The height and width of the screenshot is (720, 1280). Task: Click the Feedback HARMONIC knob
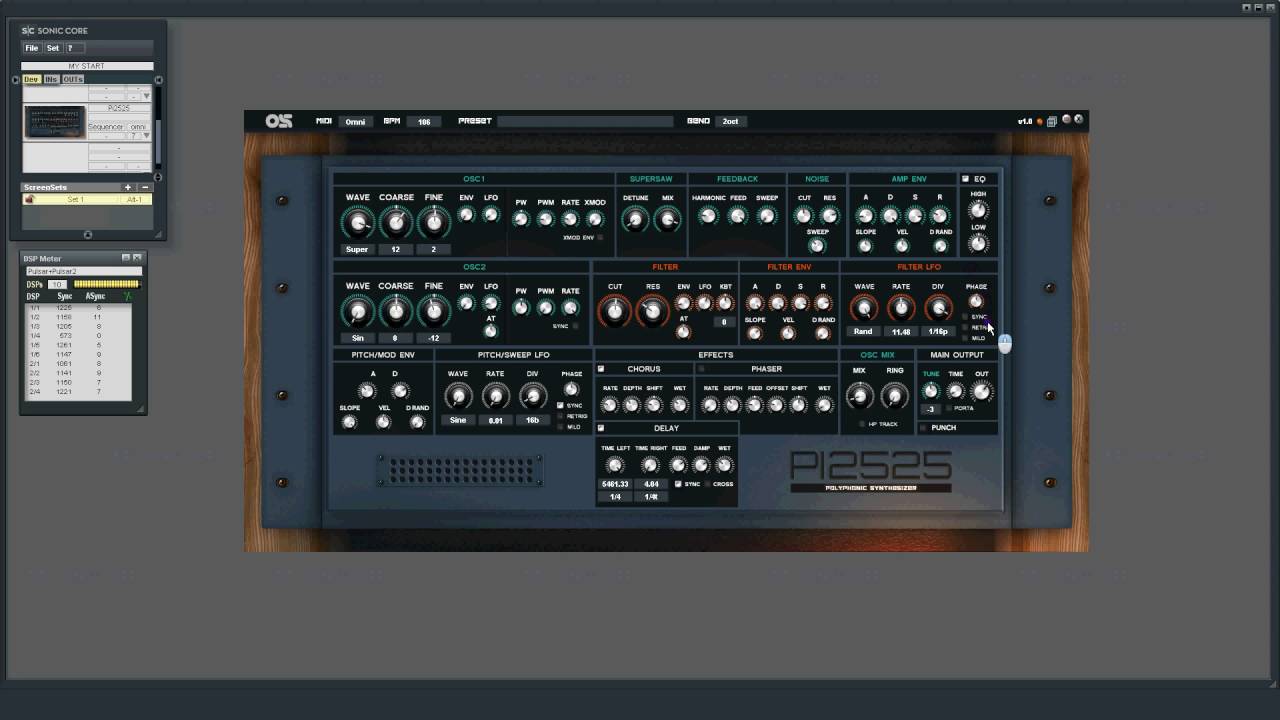tap(708, 215)
